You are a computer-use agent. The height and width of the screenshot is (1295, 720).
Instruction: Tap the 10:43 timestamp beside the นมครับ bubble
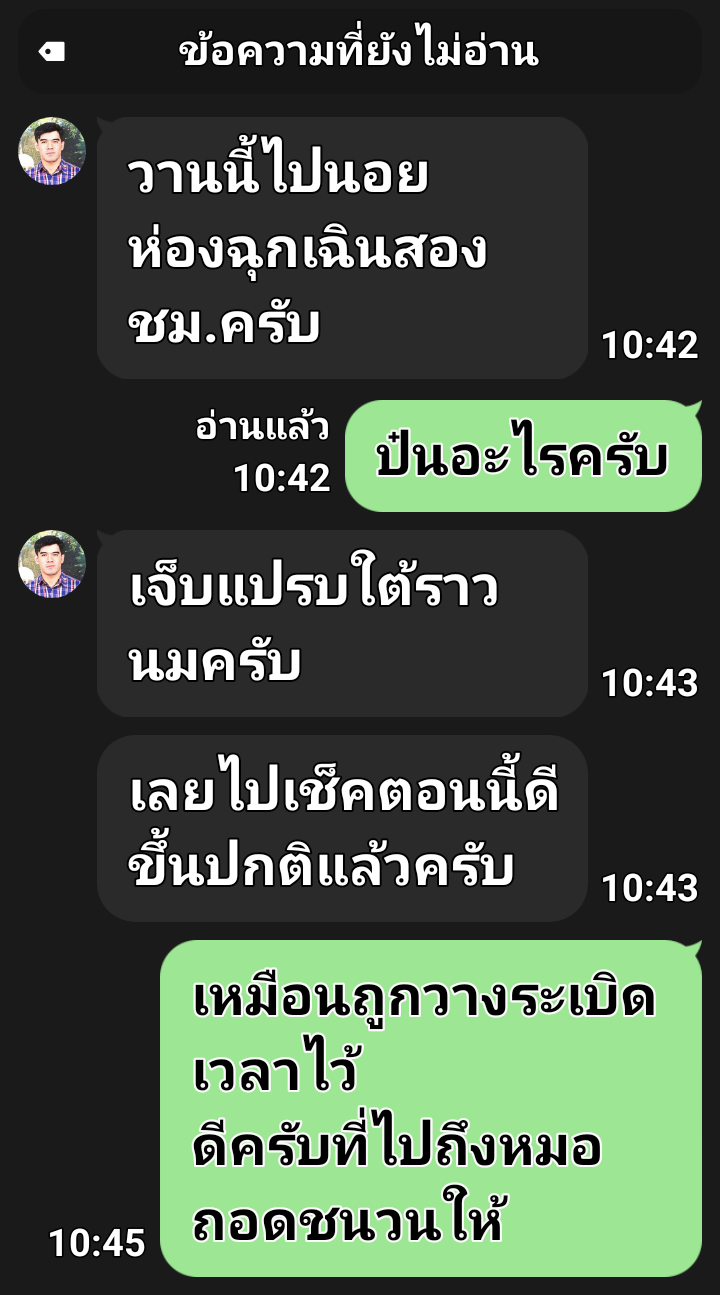click(649, 683)
